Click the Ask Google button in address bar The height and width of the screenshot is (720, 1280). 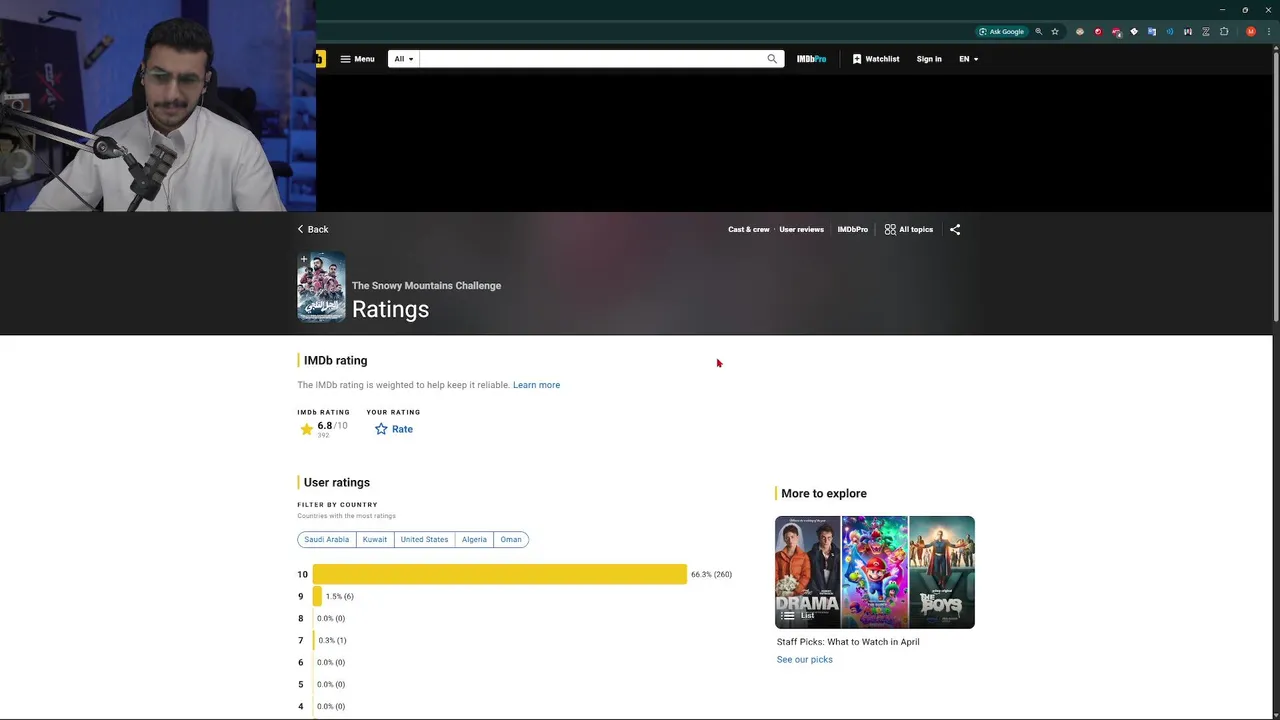[1001, 32]
